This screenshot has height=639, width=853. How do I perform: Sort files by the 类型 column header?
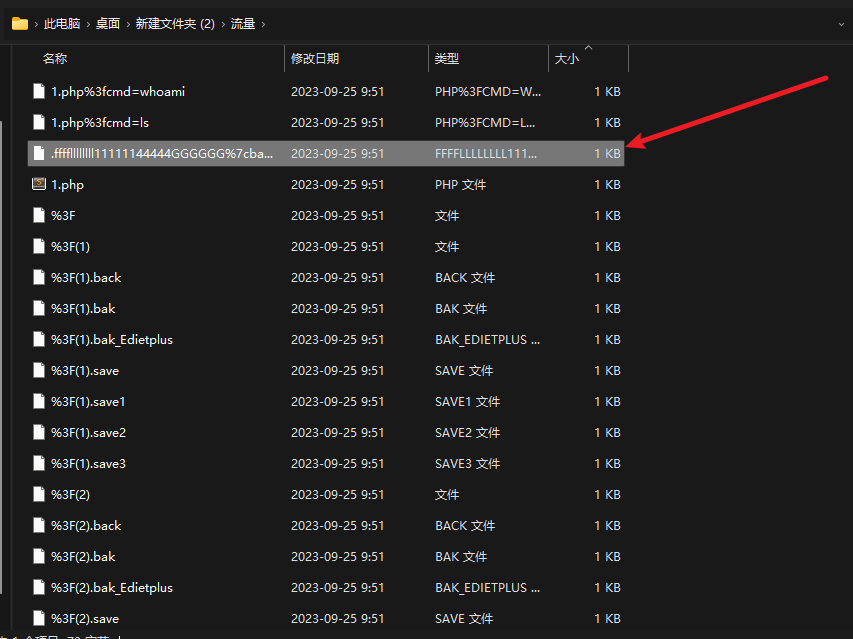click(x=450, y=58)
